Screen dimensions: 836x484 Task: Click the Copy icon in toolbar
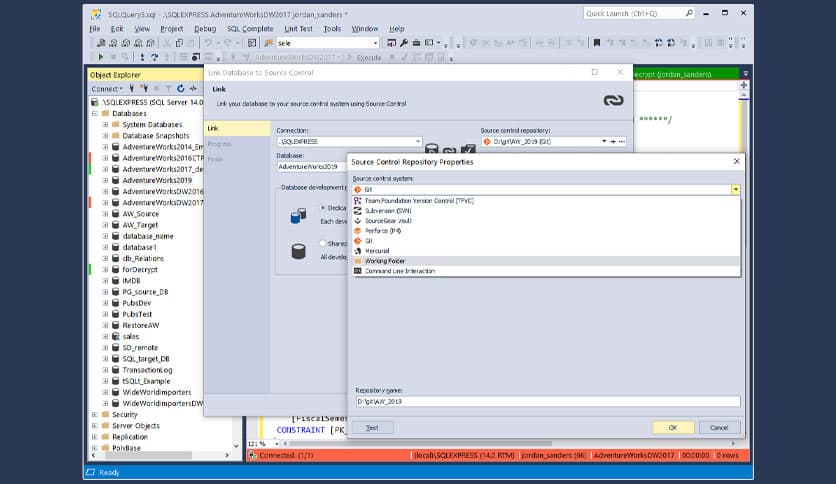(180, 43)
